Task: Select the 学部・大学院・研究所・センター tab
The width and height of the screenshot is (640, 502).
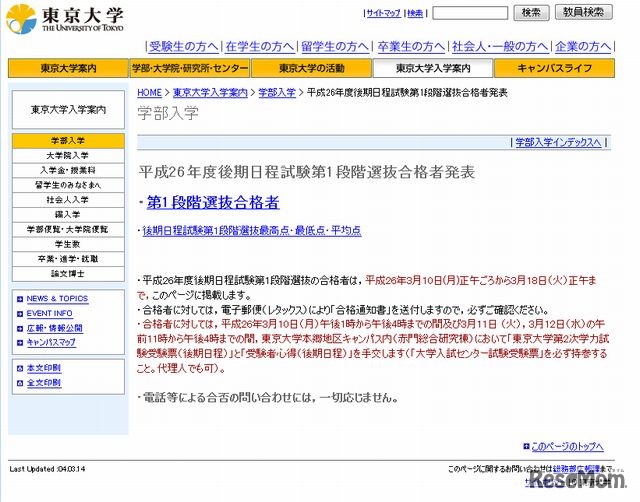Action: pos(190,68)
